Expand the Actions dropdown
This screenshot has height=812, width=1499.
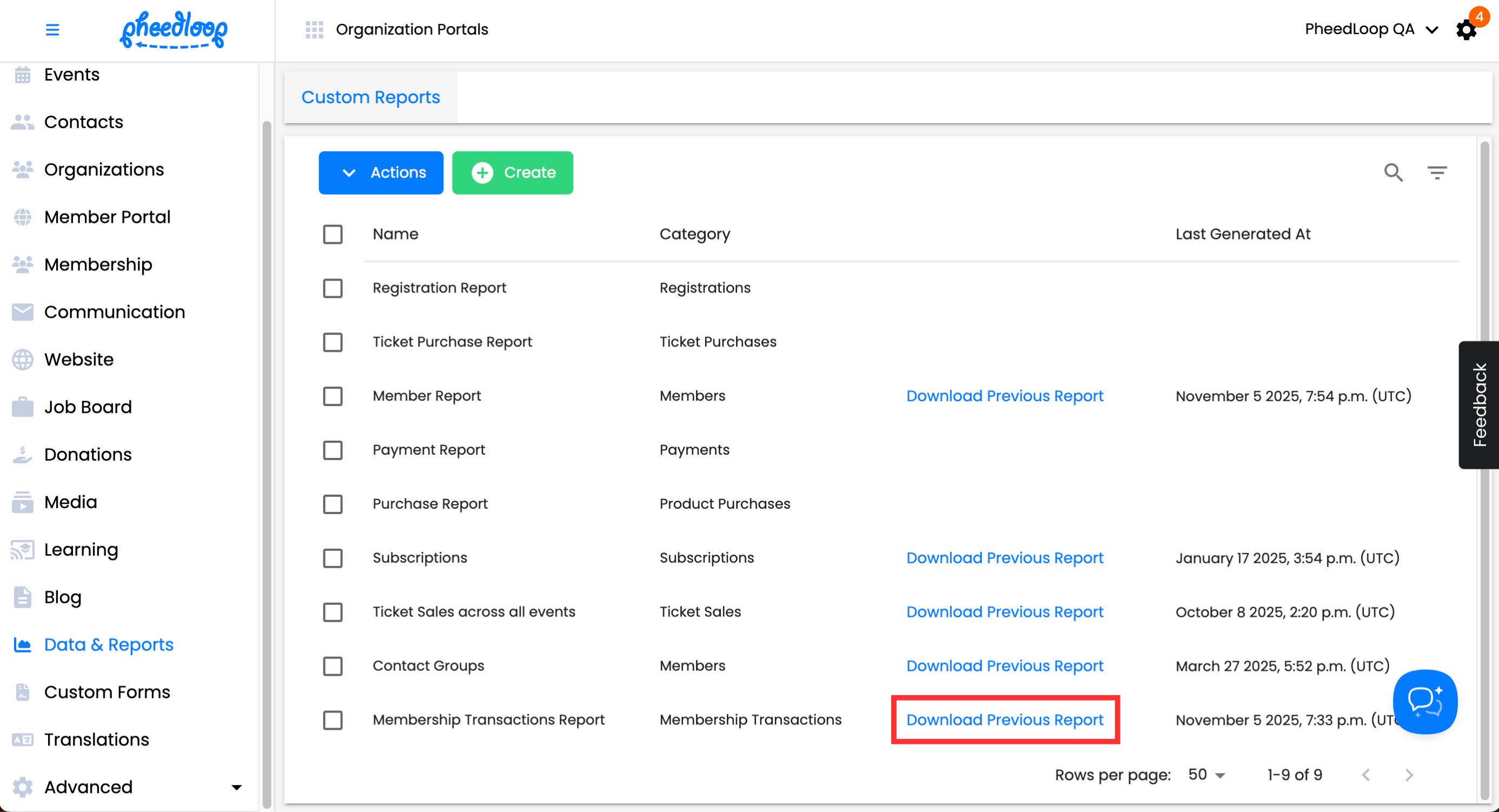(381, 173)
